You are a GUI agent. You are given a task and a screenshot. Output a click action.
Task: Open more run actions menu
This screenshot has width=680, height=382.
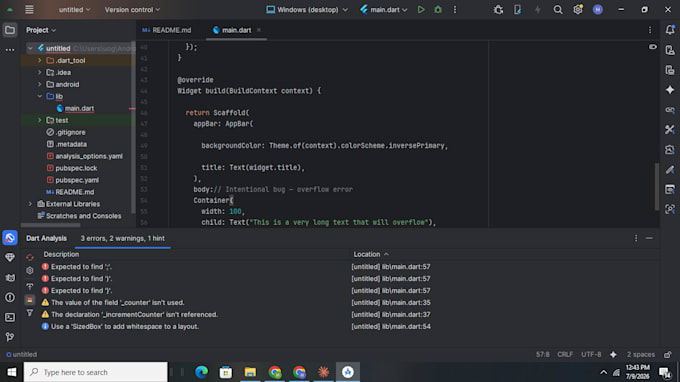pos(455,10)
